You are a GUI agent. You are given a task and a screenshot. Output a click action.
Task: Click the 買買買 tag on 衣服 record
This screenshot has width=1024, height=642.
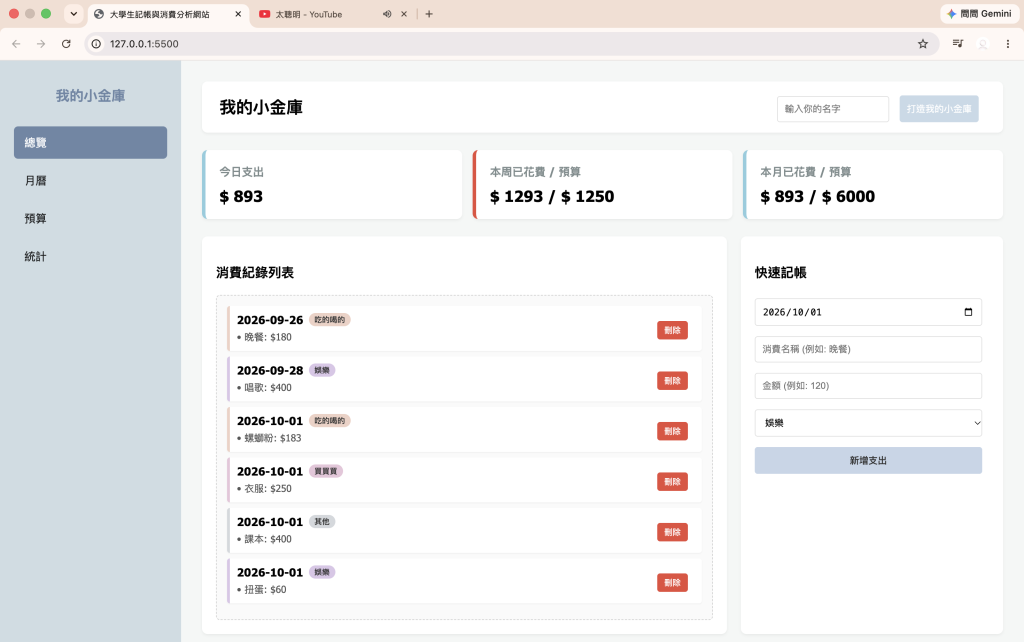[326, 471]
